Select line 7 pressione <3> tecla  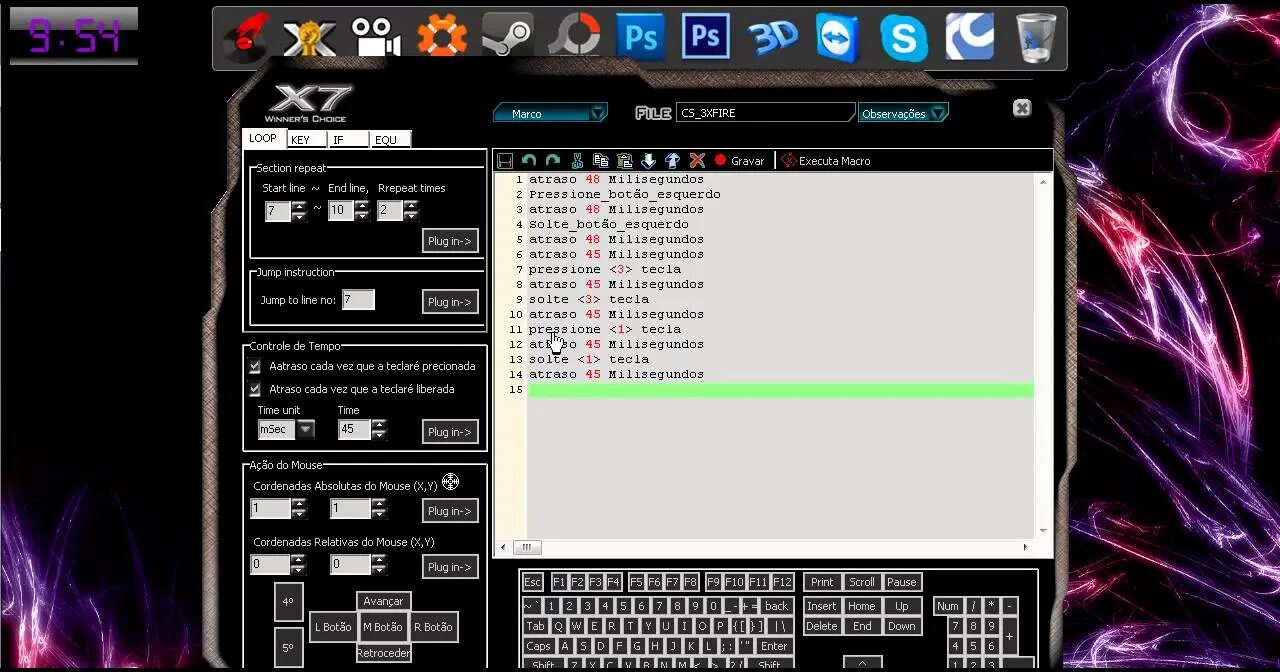(x=604, y=269)
